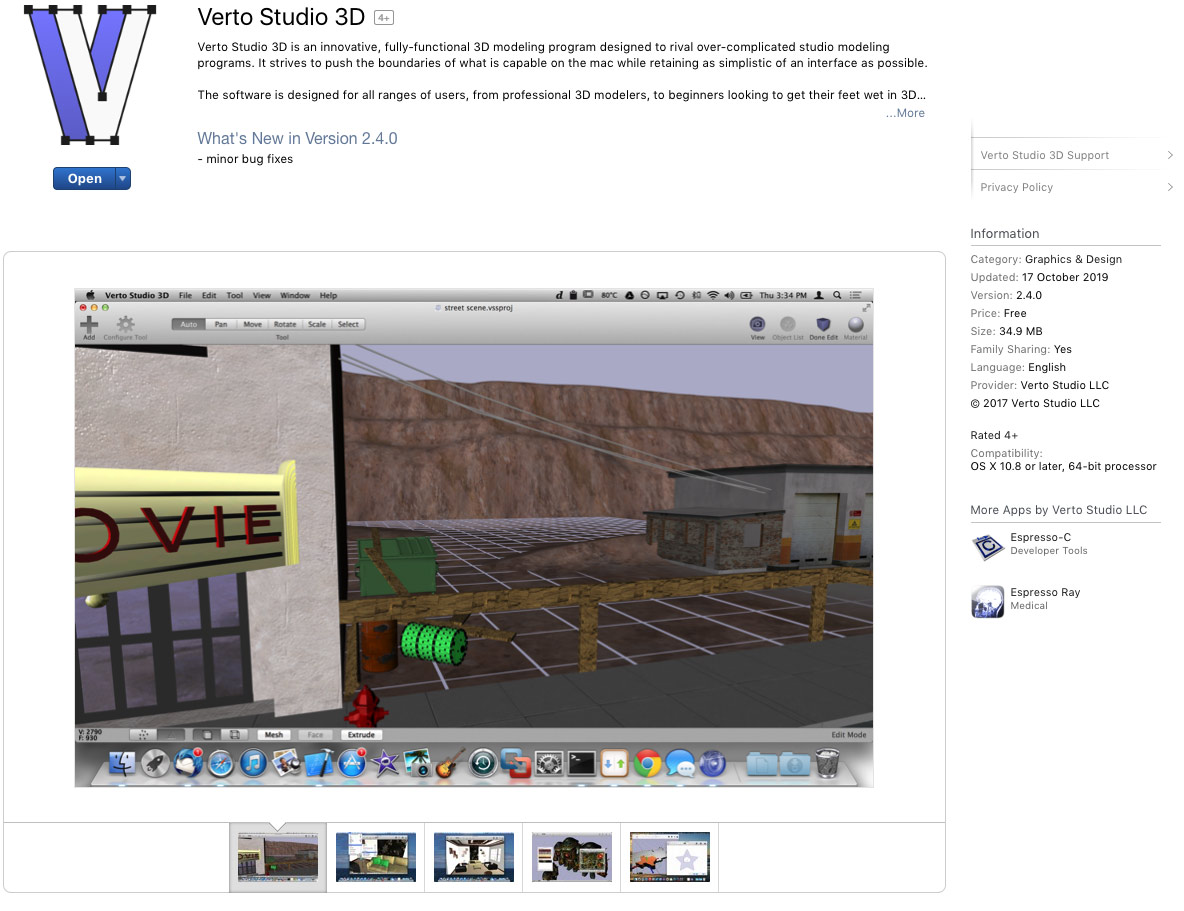Click the Extrude button in the preview screenshot

click(x=361, y=734)
